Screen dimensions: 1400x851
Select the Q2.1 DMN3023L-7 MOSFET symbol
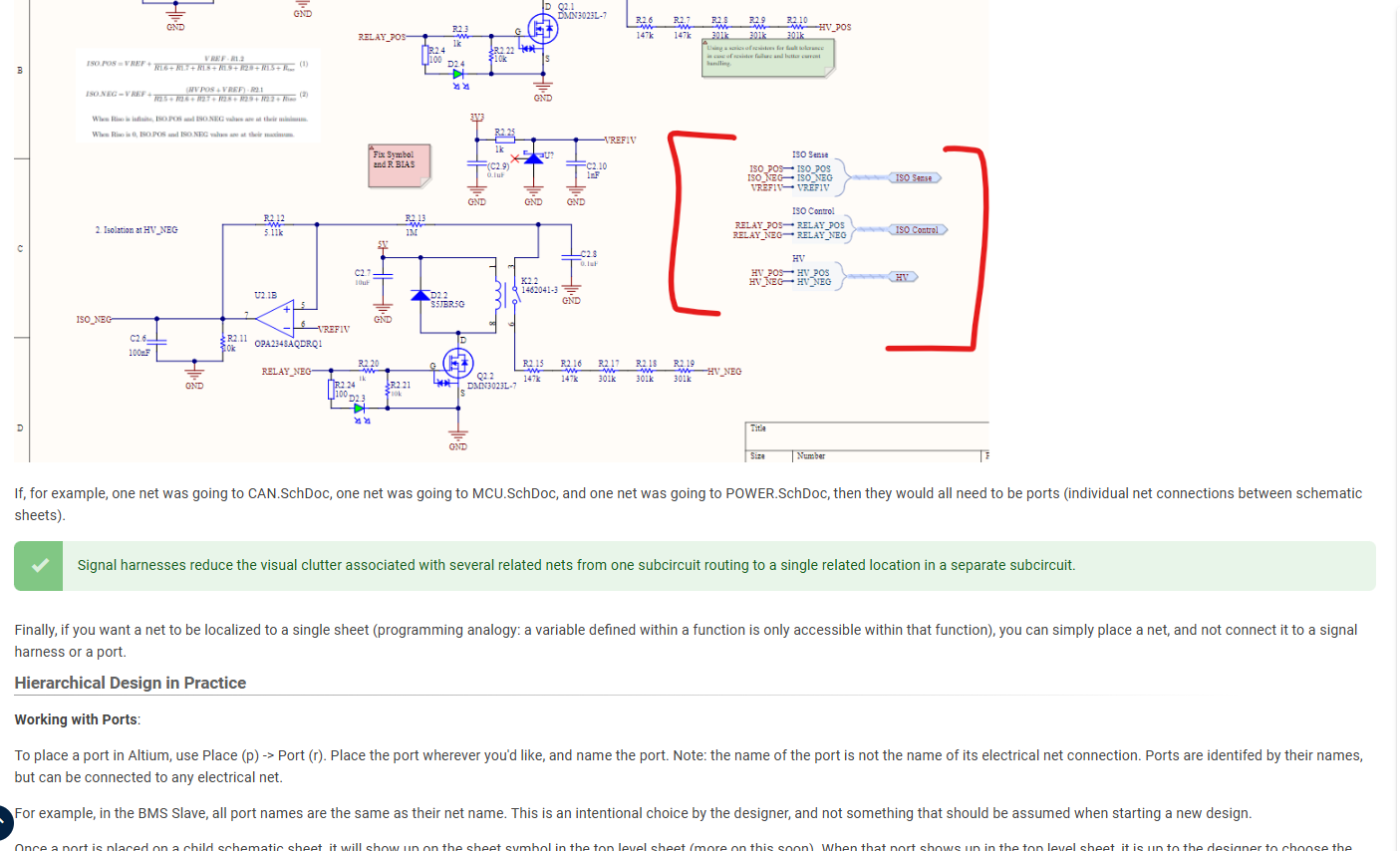(x=542, y=28)
